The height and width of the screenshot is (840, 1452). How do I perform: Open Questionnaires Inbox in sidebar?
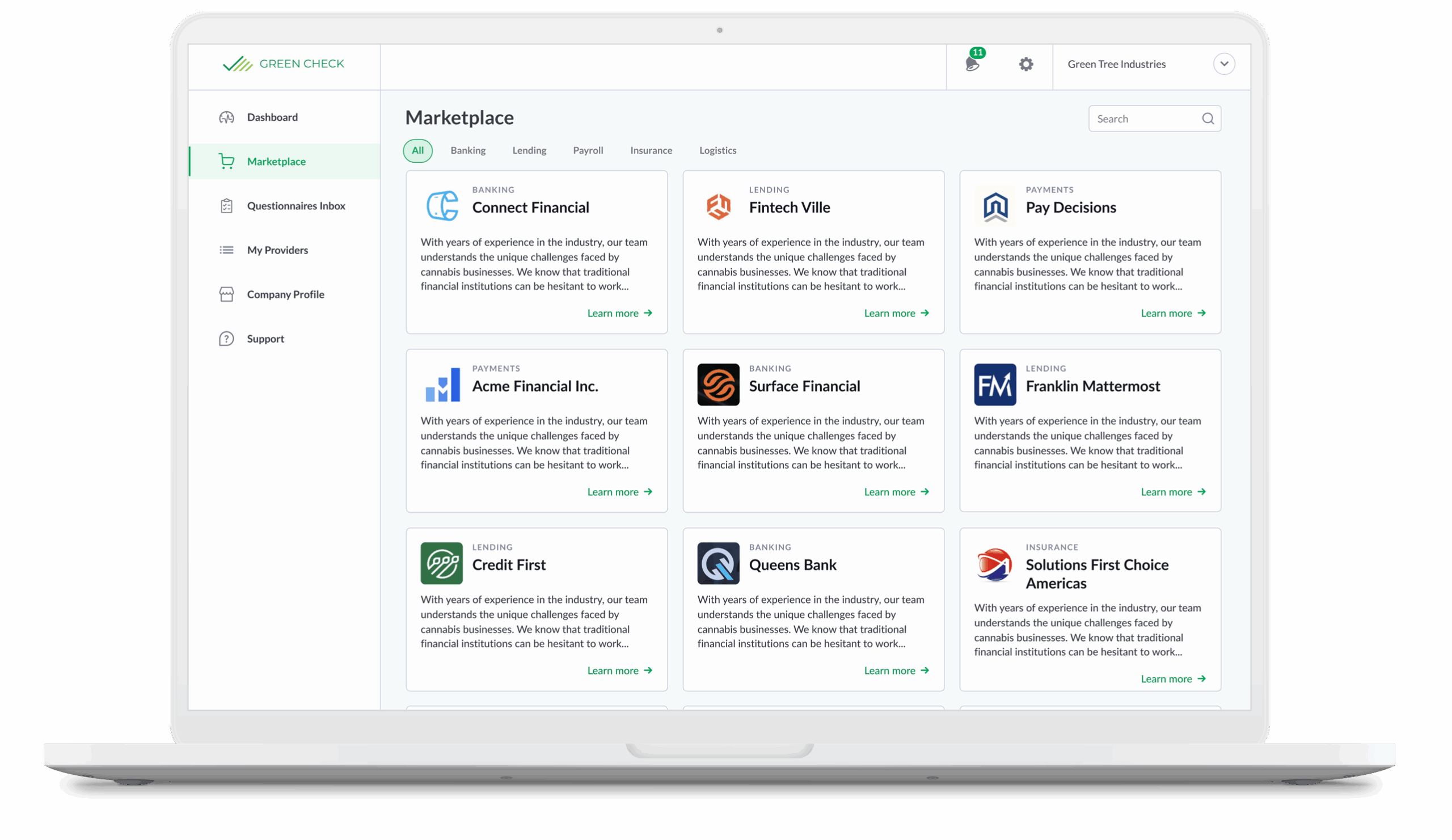click(x=296, y=206)
